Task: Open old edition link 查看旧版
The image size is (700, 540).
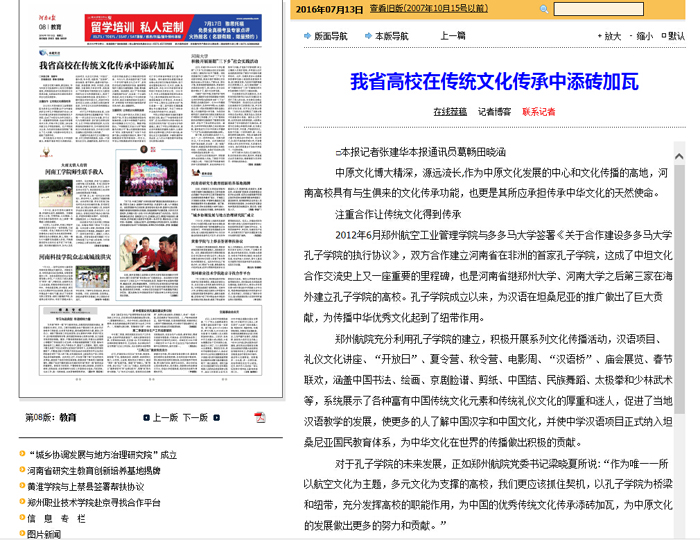Action: 429,8
